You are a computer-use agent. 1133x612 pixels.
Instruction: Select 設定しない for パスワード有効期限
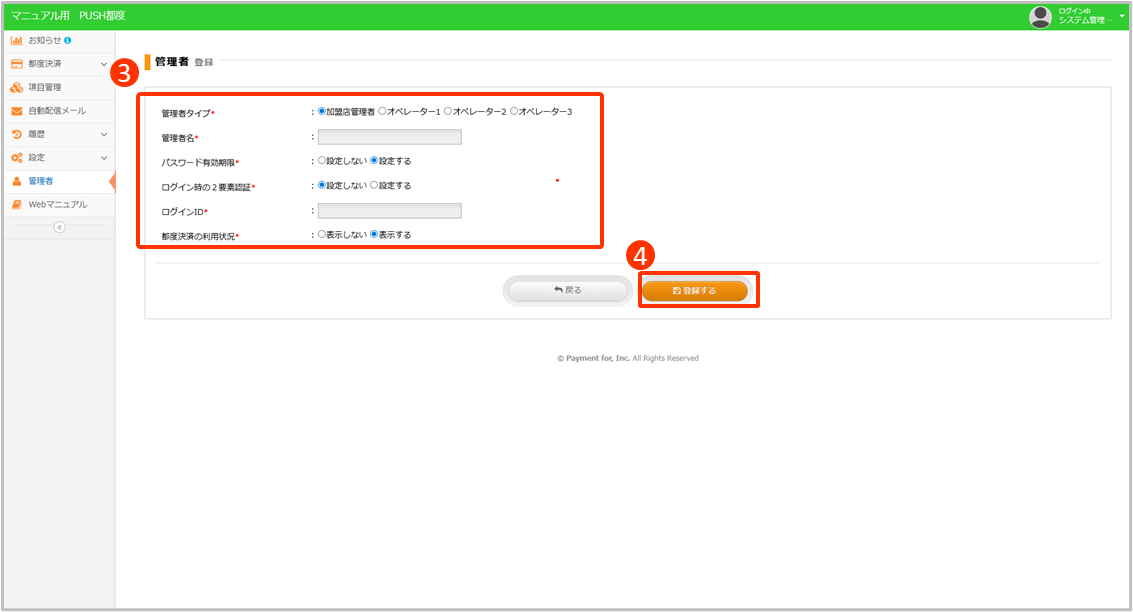tap(322, 161)
